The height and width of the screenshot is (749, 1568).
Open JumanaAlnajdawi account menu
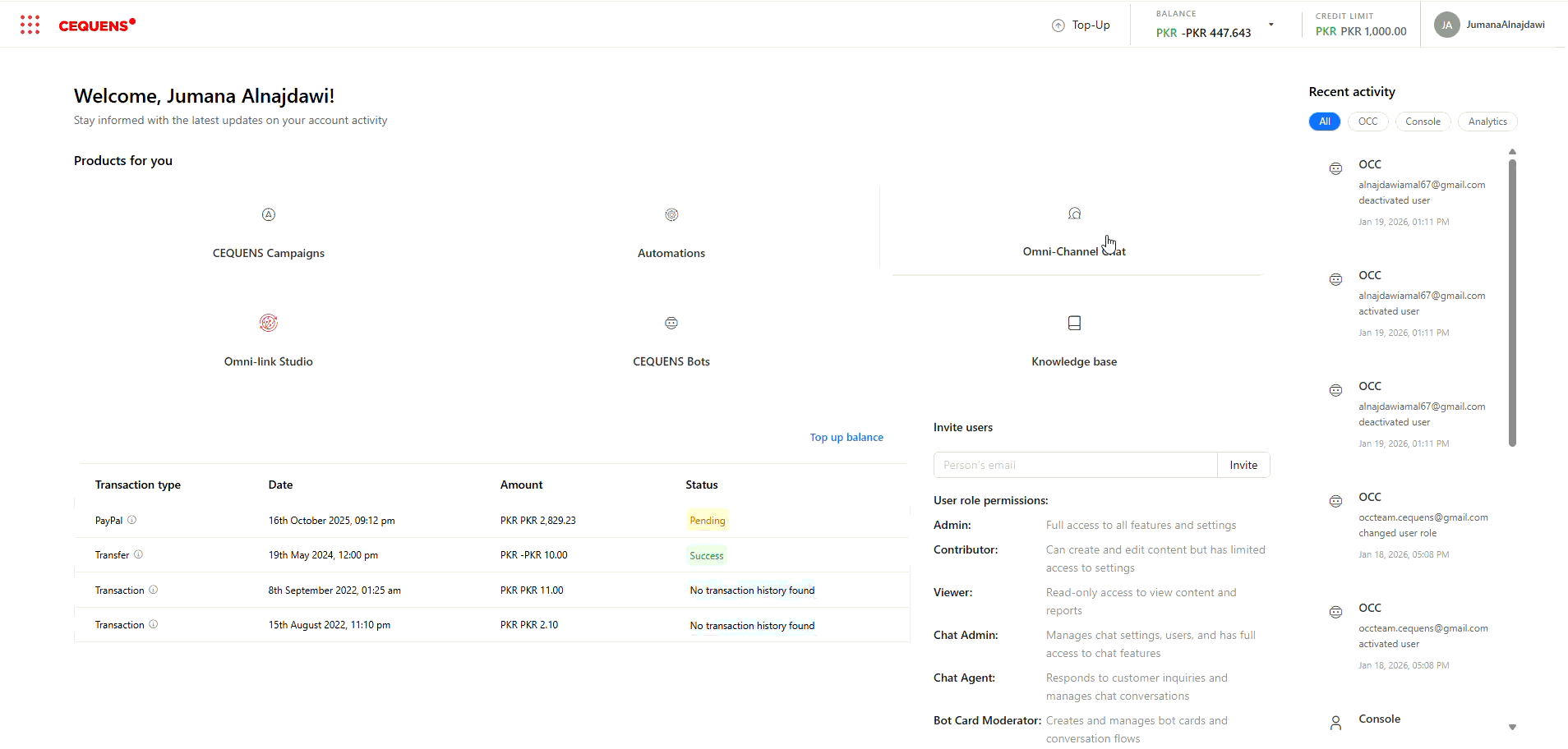click(1506, 25)
